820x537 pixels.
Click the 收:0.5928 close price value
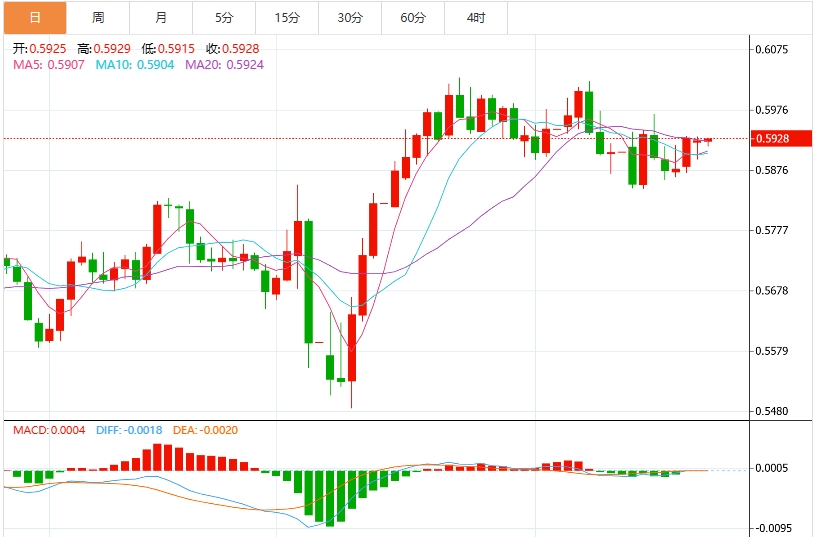point(232,49)
